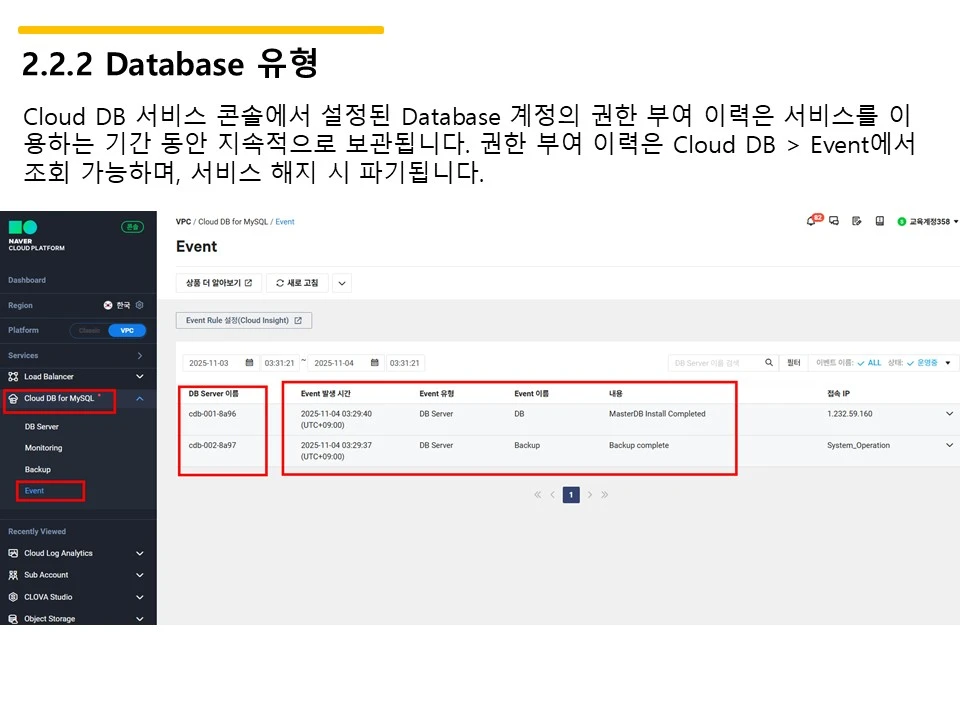Click the 필터 filter button
The height and width of the screenshot is (720, 960).
coord(794,363)
